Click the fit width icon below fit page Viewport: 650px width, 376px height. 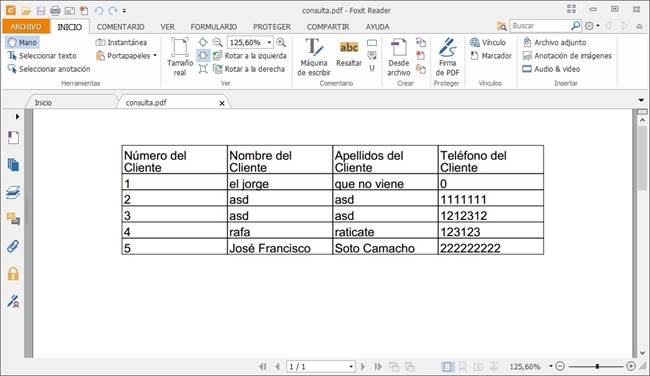tap(203, 56)
